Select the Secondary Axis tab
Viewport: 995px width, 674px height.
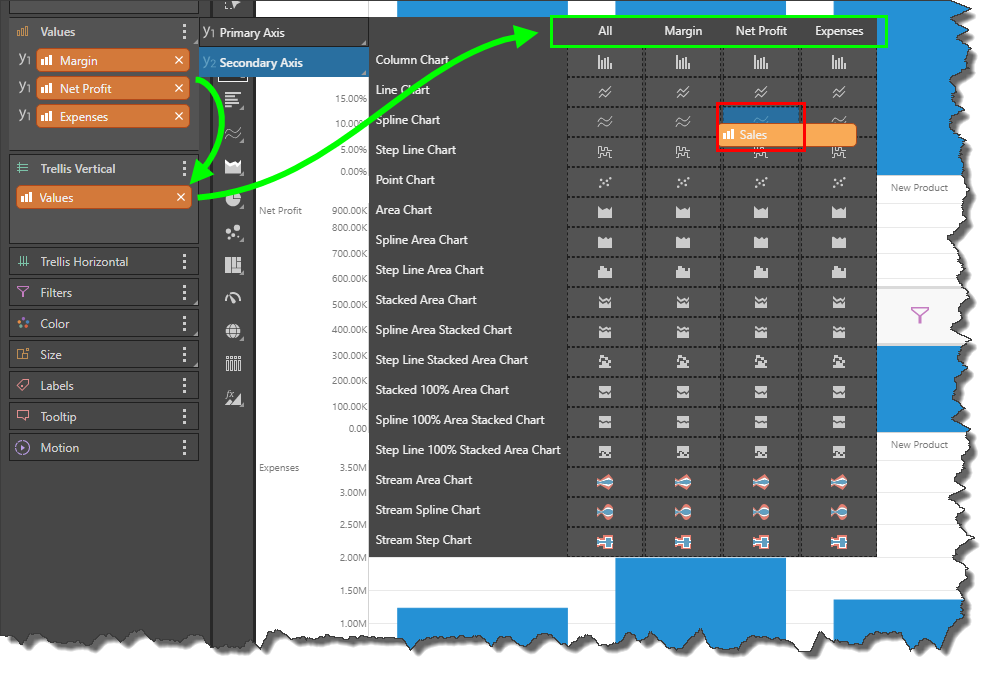tap(261, 63)
